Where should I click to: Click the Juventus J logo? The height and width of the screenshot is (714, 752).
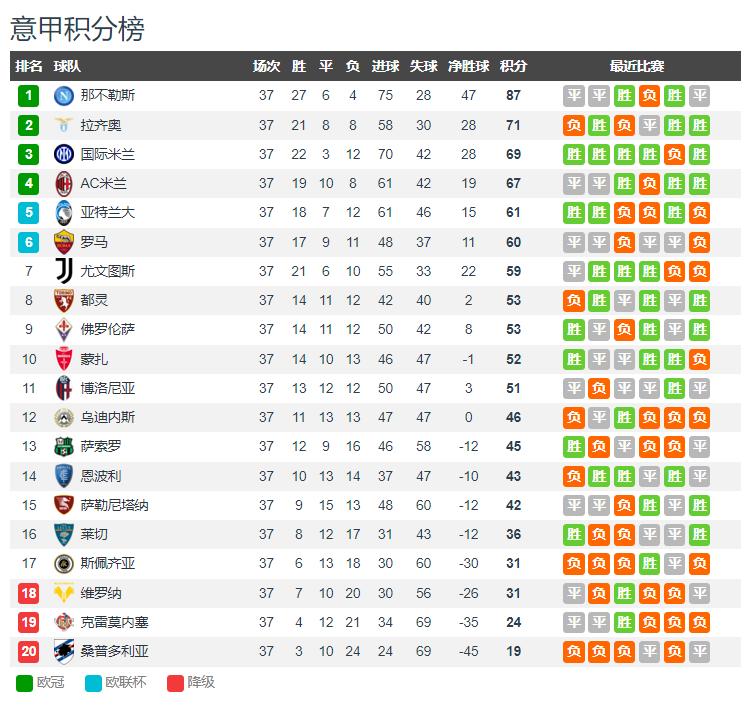point(64,271)
